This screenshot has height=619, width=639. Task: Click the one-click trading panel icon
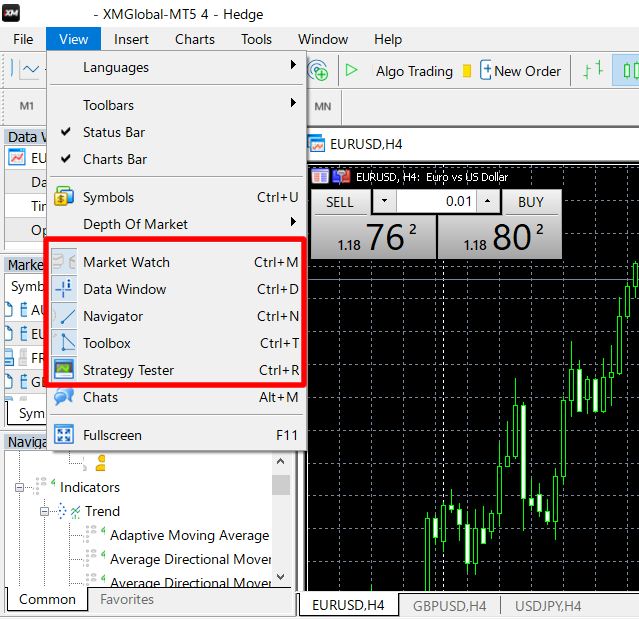320,177
